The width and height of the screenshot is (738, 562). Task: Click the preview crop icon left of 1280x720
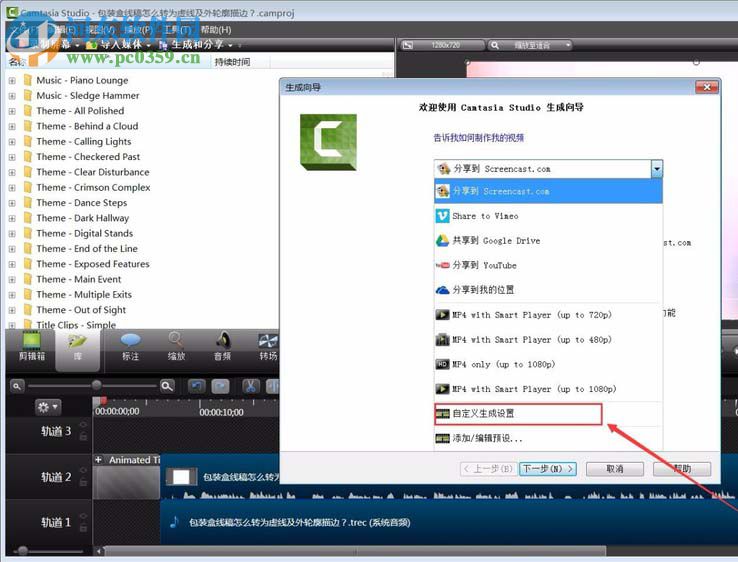click(408, 45)
